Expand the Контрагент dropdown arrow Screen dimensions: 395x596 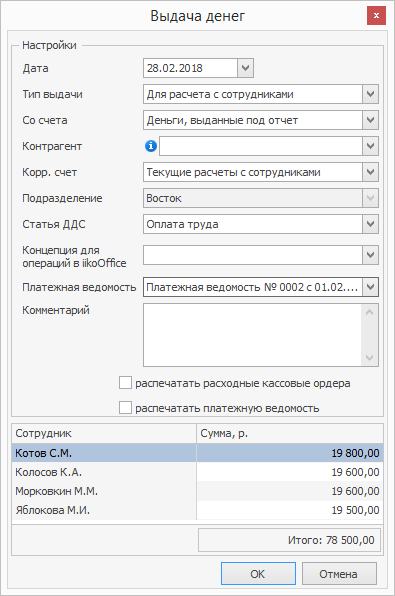coord(370,146)
